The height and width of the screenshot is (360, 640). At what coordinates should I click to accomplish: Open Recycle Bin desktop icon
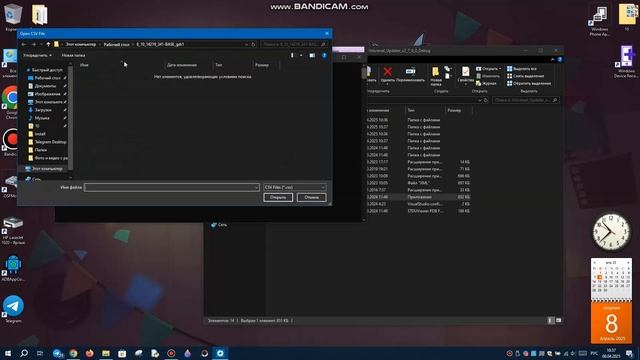(x=13, y=17)
